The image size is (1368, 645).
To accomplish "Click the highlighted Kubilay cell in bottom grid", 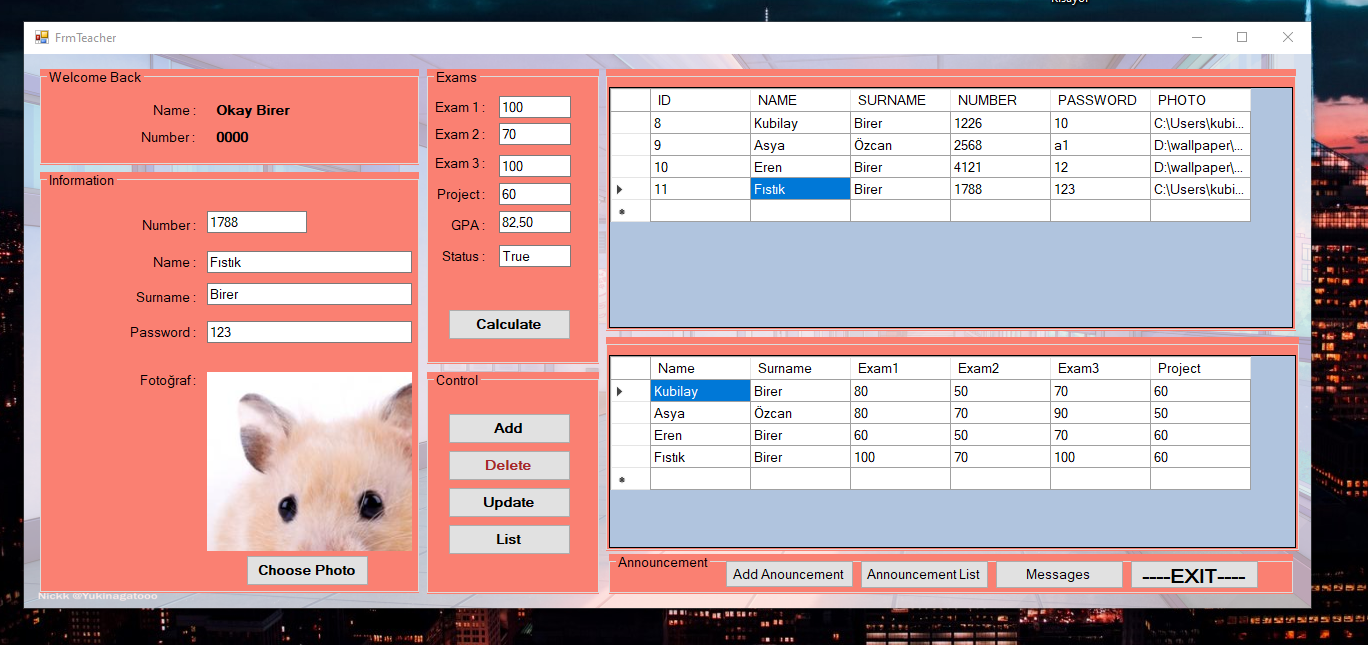I will pos(700,391).
